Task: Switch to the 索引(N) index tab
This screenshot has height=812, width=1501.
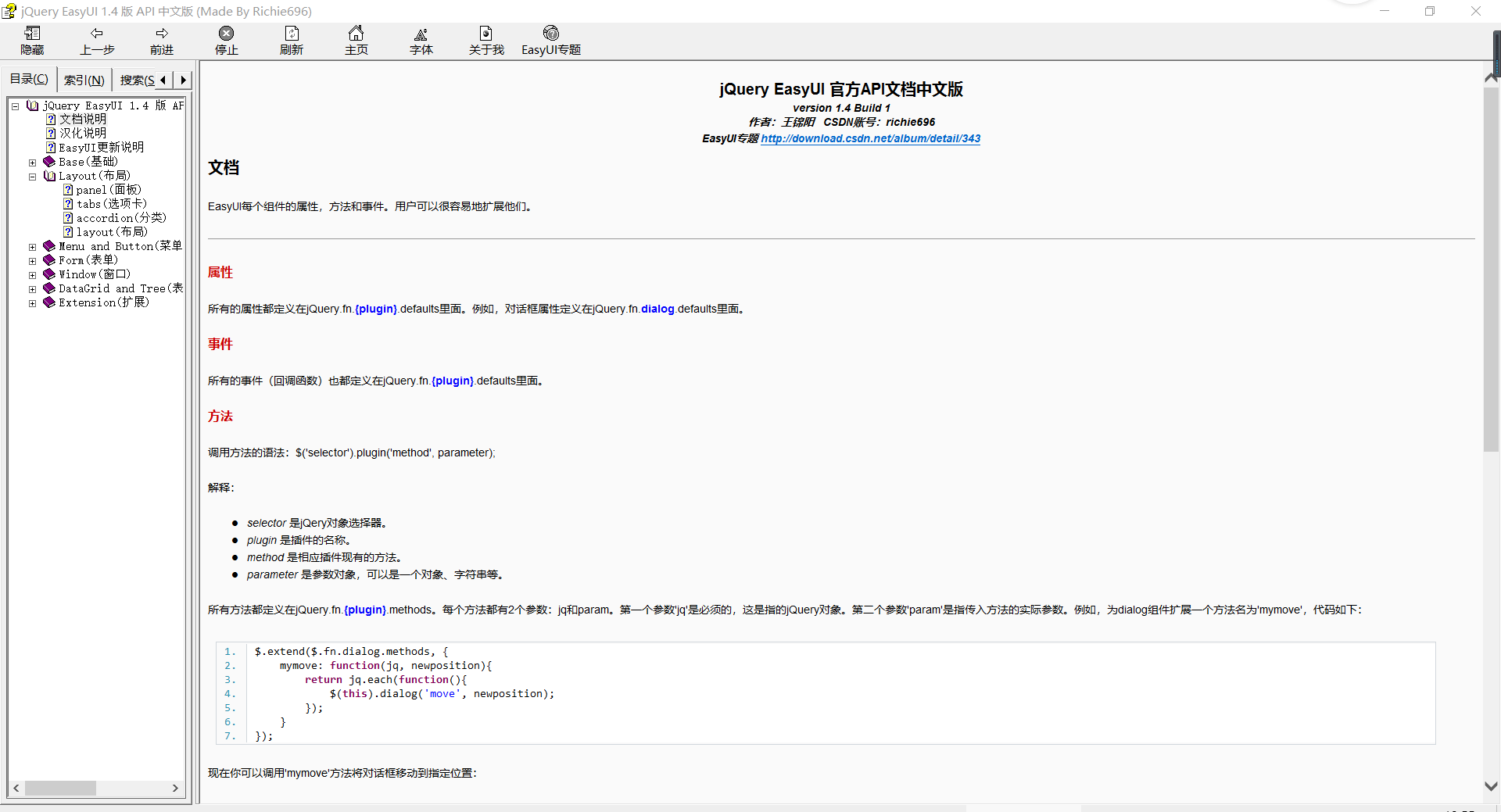Action: coord(84,80)
